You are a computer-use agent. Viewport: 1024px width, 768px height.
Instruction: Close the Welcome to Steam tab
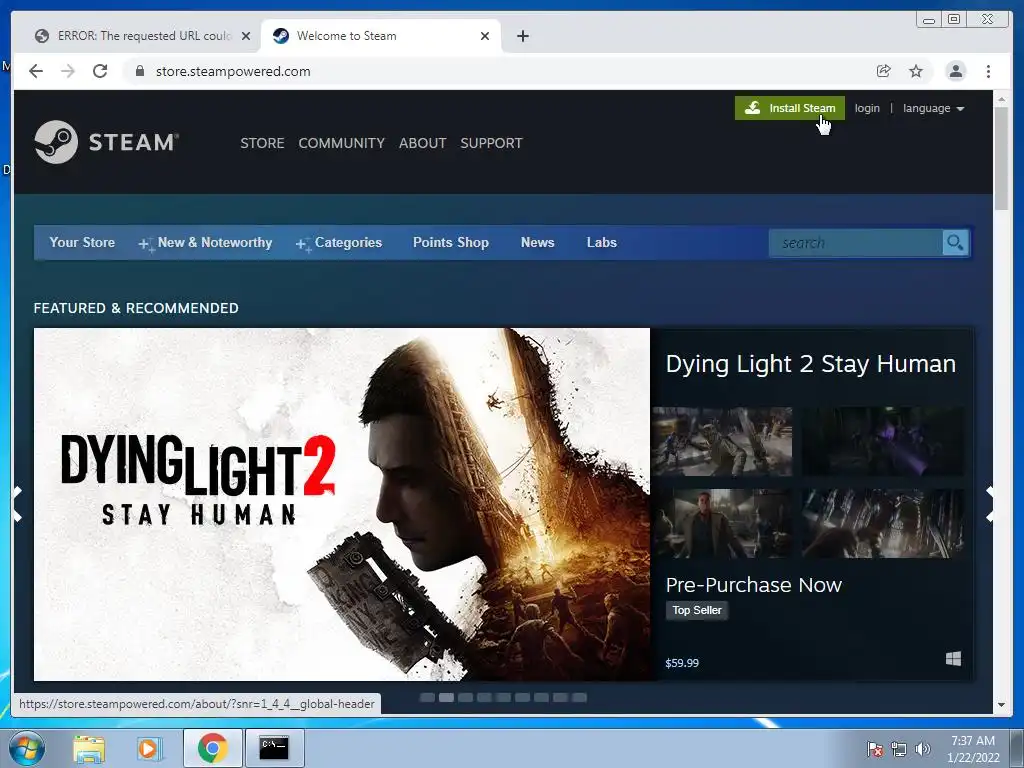click(x=485, y=36)
